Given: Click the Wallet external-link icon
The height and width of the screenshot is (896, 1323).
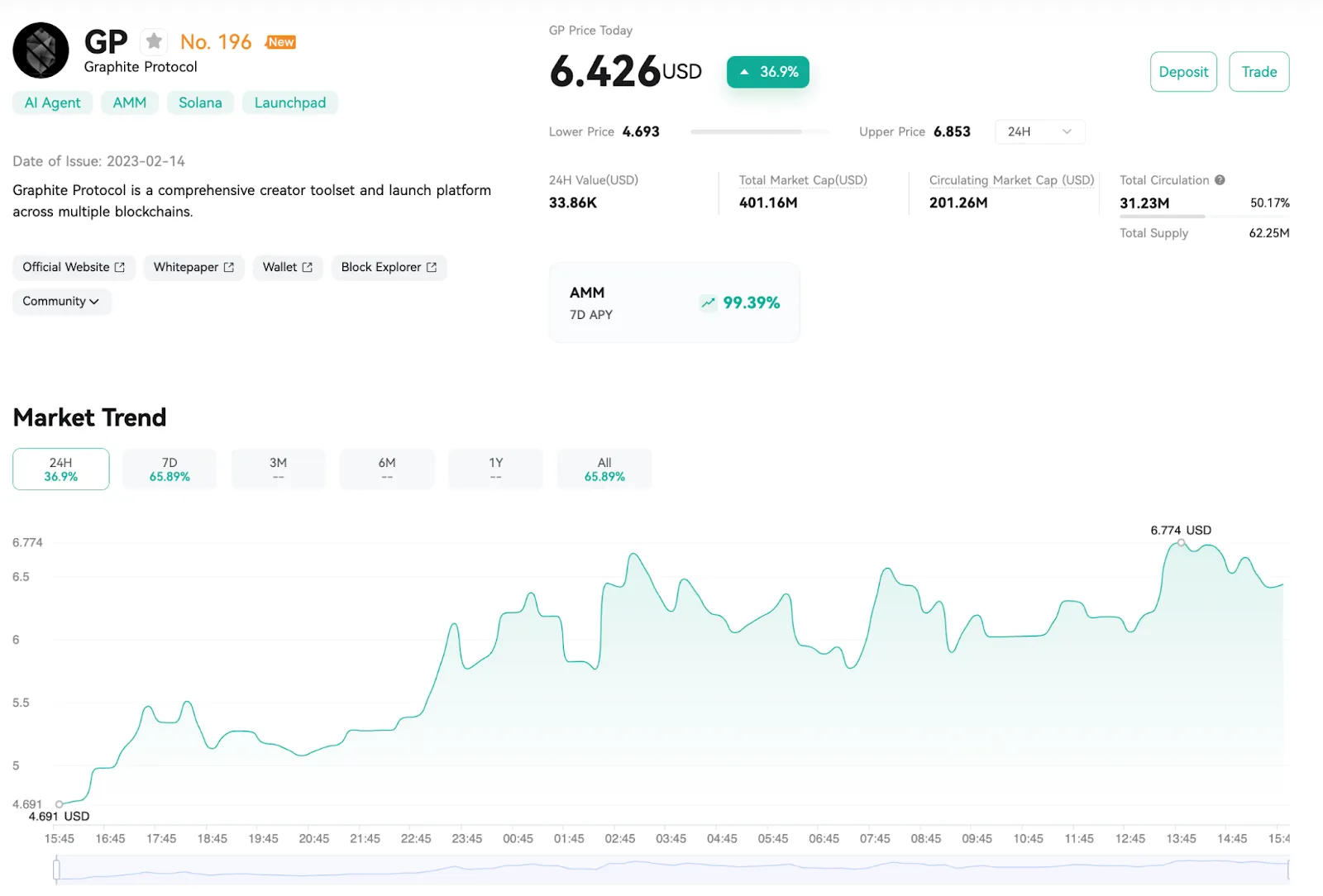Looking at the screenshot, I should [308, 267].
